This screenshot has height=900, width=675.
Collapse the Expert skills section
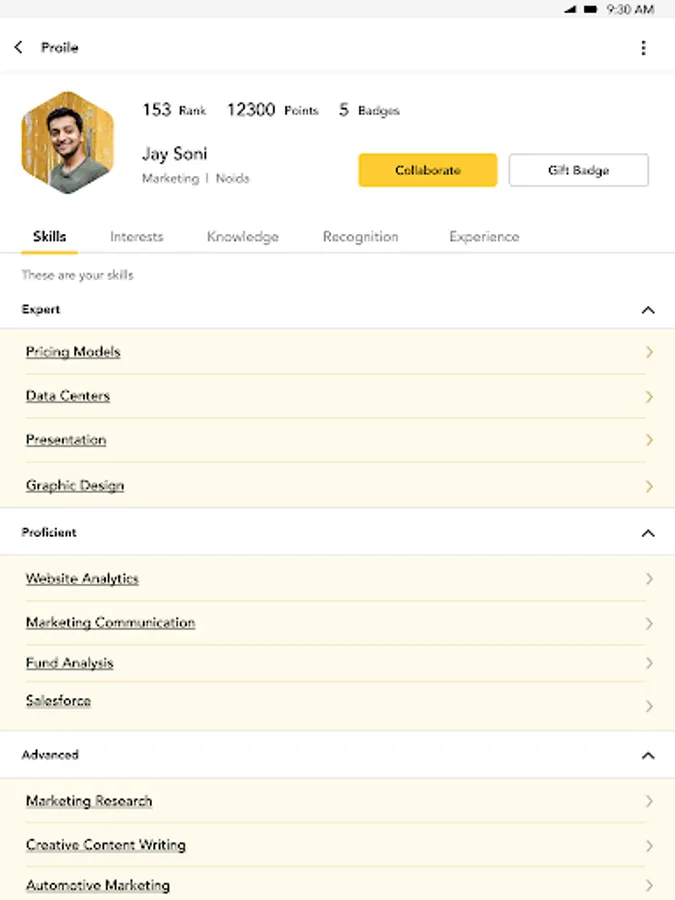[x=648, y=310]
